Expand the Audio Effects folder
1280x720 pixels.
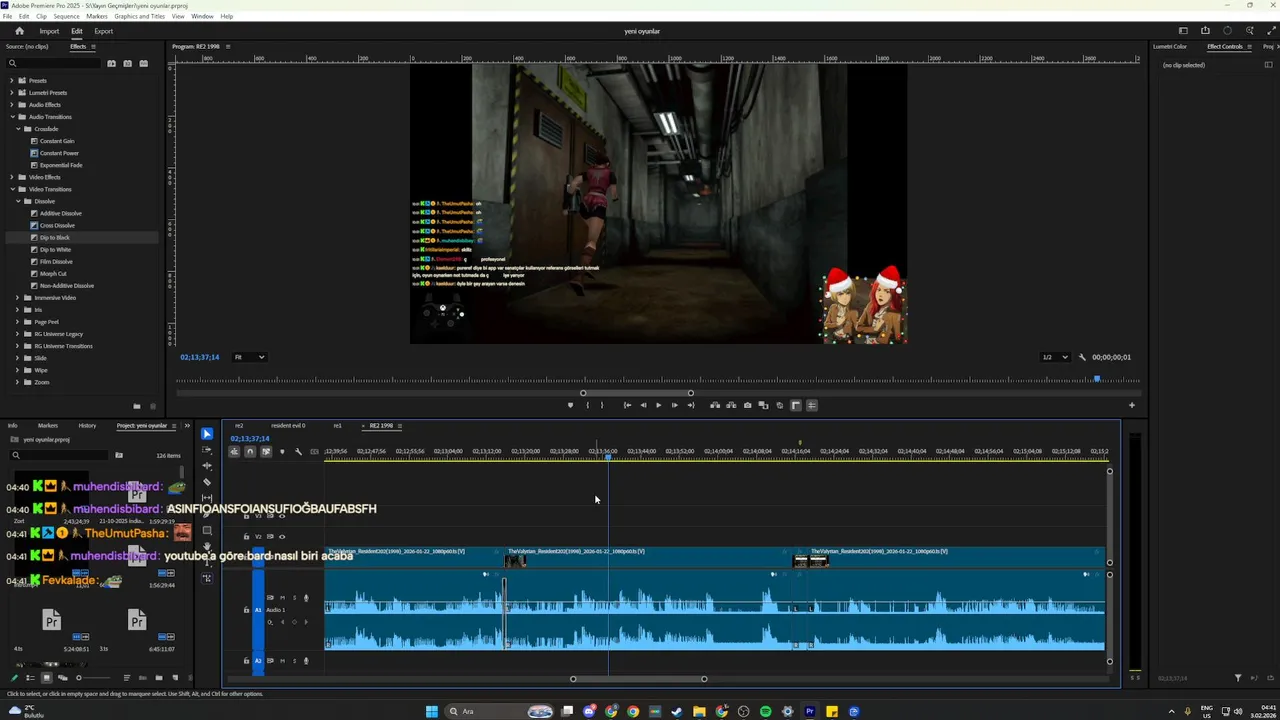tap(12, 105)
